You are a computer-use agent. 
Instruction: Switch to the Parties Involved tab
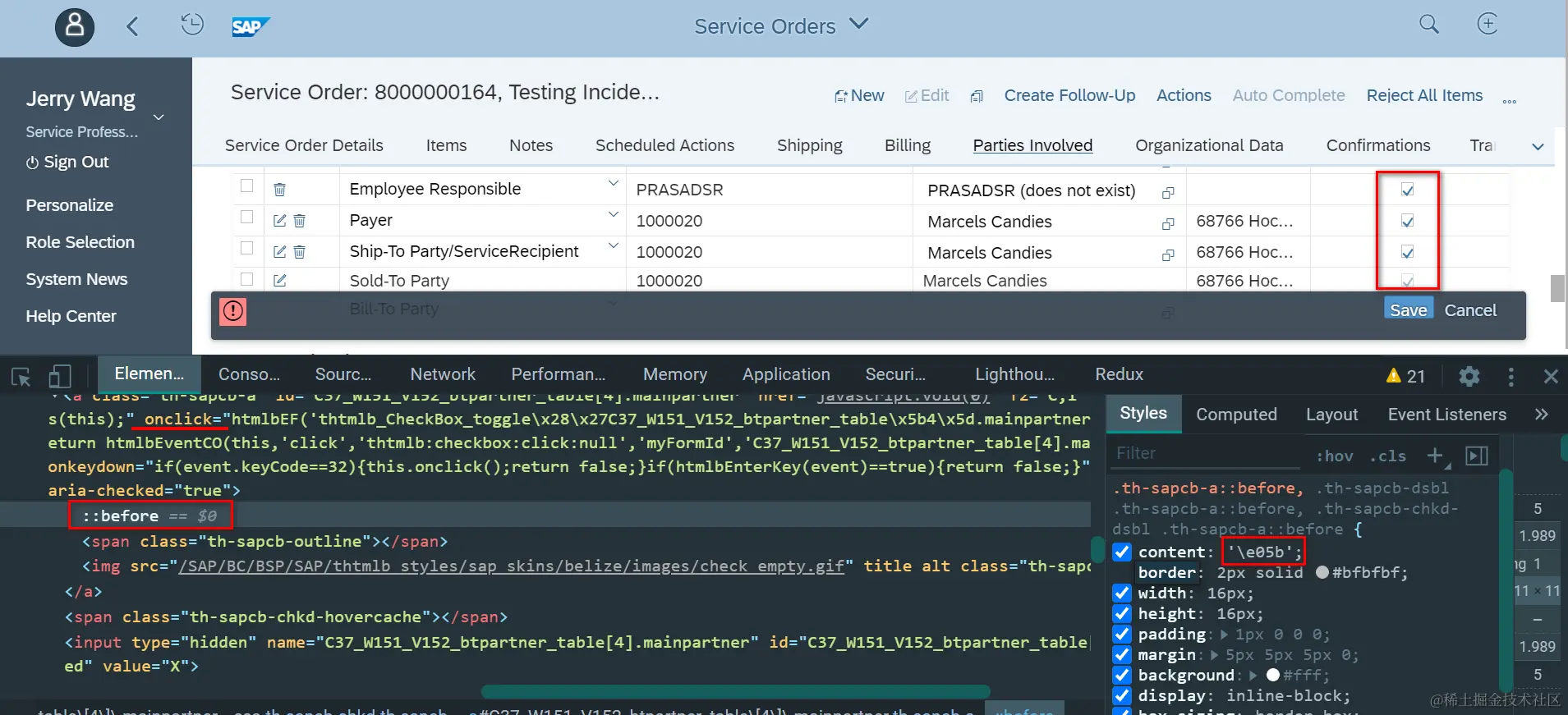pos(1032,145)
